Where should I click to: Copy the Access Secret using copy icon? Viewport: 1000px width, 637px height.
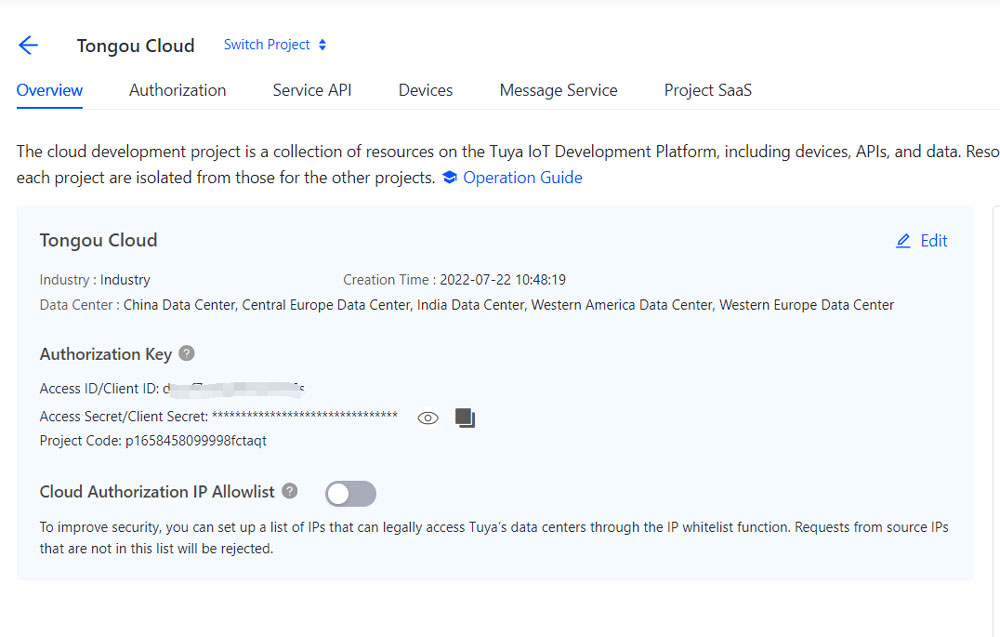click(x=465, y=418)
